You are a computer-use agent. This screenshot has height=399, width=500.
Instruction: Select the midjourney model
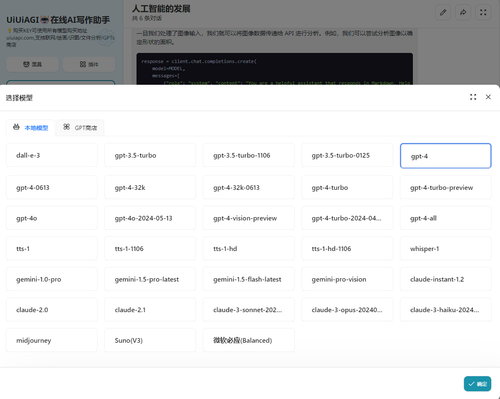(52, 340)
